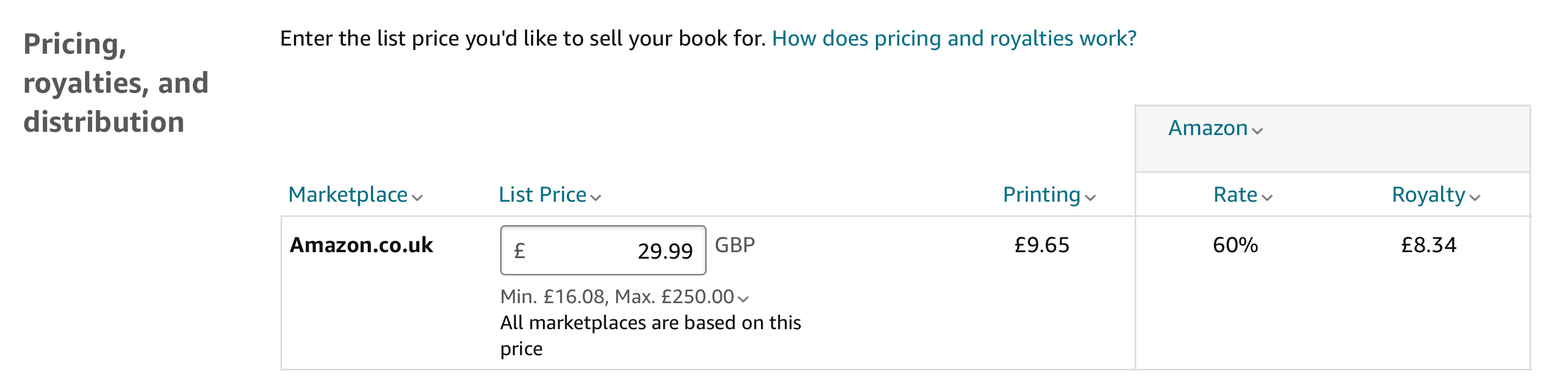Click the list price field showing 29.99
Image resolution: width=1568 pixels, height=391 pixels.
(x=603, y=251)
